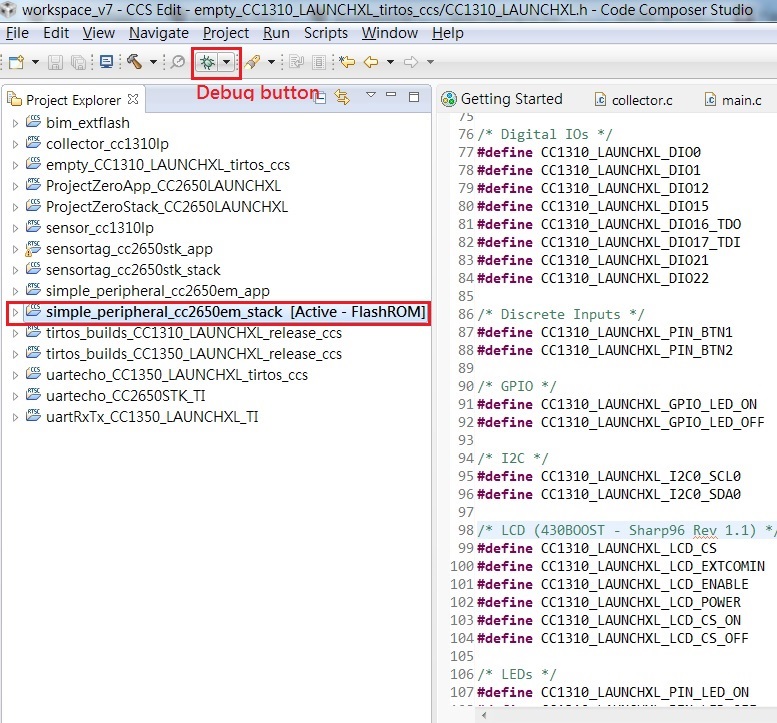Expand the sensor_cc1310lp project
Image resolution: width=777 pixels, height=723 pixels.
click(15, 228)
